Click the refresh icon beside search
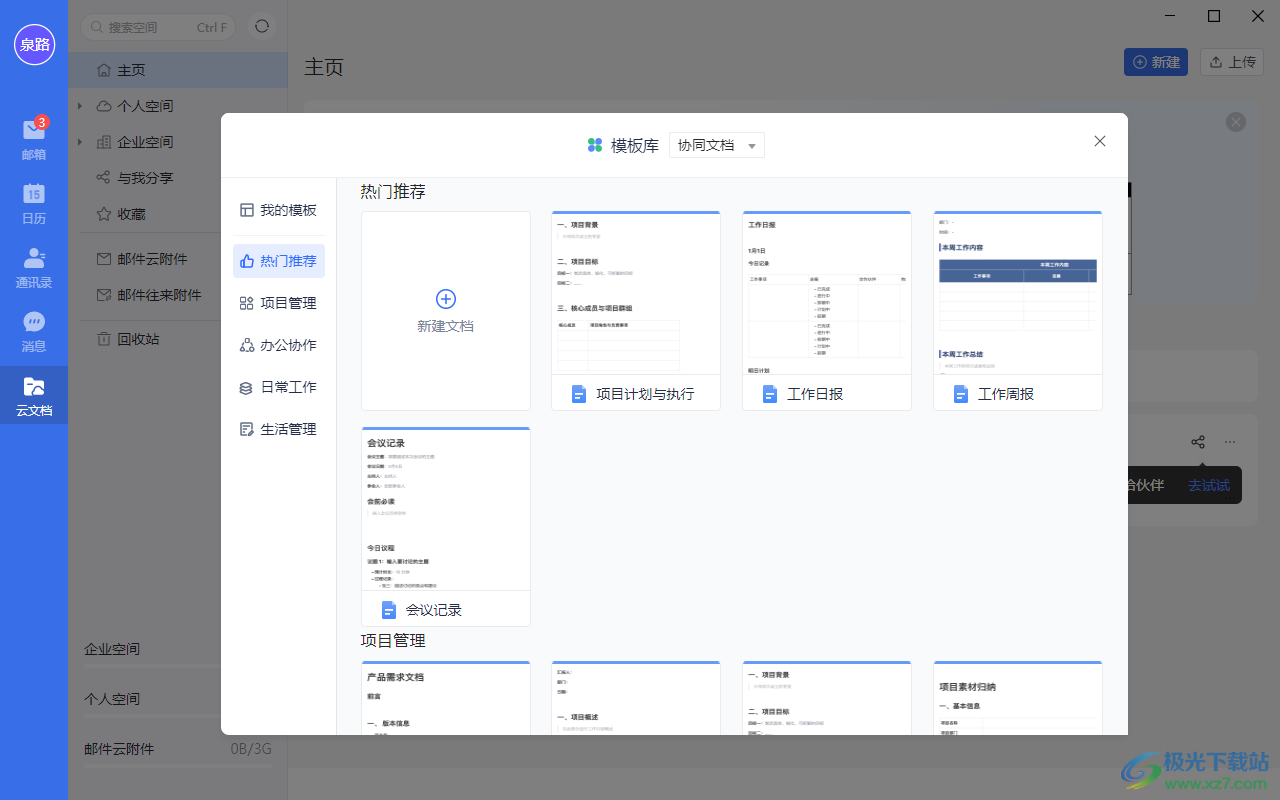Viewport: 1280px width, 800px height. (x=262, y=27)
